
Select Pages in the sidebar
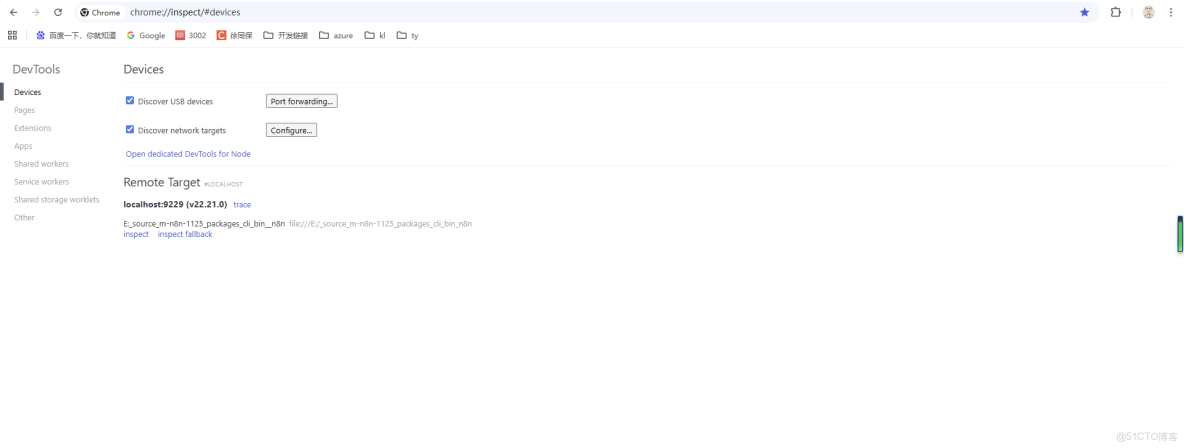click(x=25, y=110)
